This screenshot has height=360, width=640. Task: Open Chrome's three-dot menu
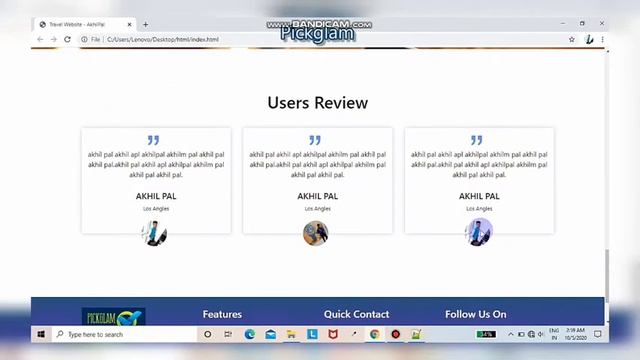click(x=602, y=39)
